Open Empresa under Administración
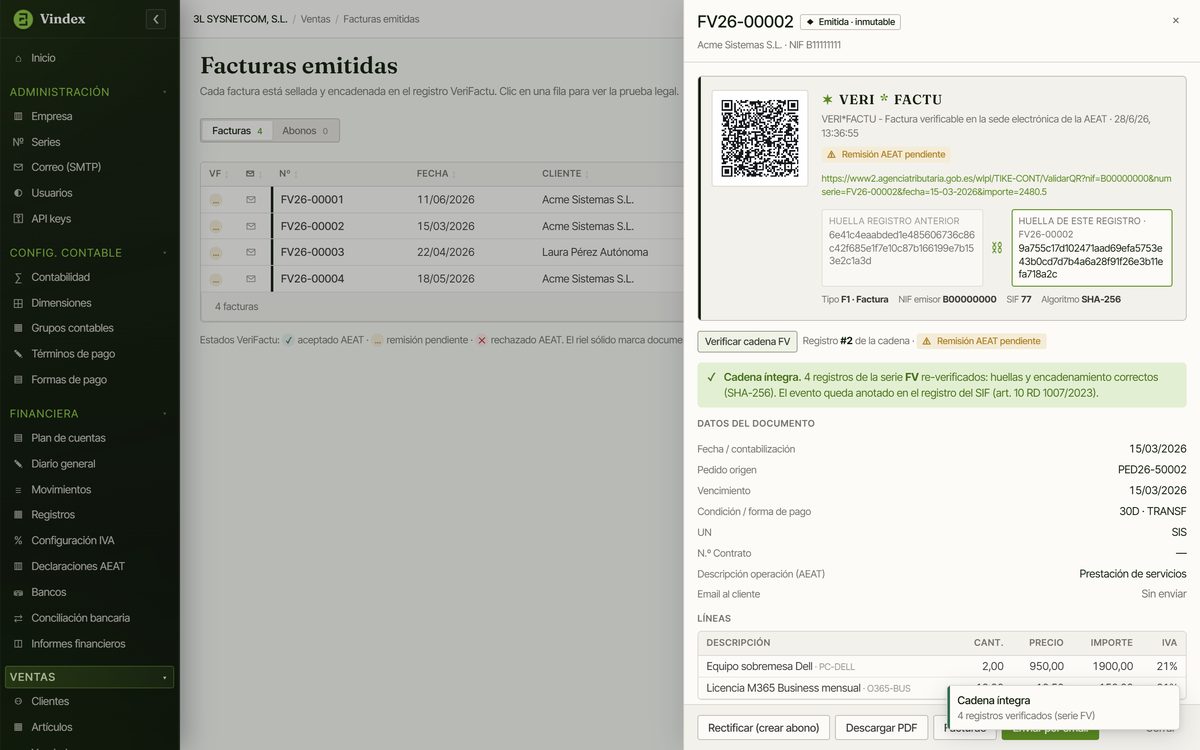The image size is (1200, 750). pyautogui.click(x=51, y=116)
